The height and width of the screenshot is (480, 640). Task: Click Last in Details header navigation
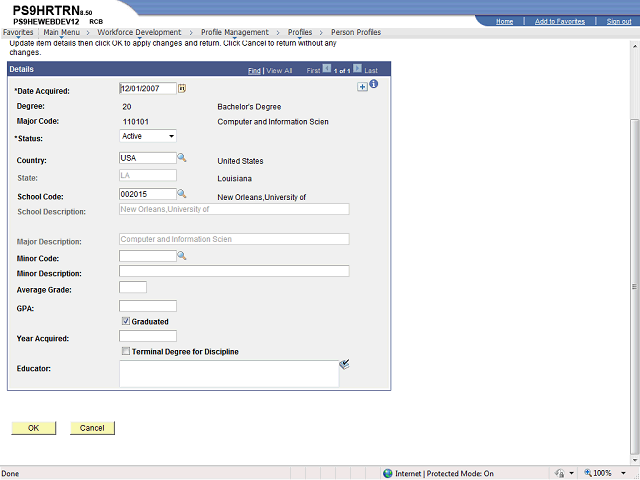click(x=371, y=71)
